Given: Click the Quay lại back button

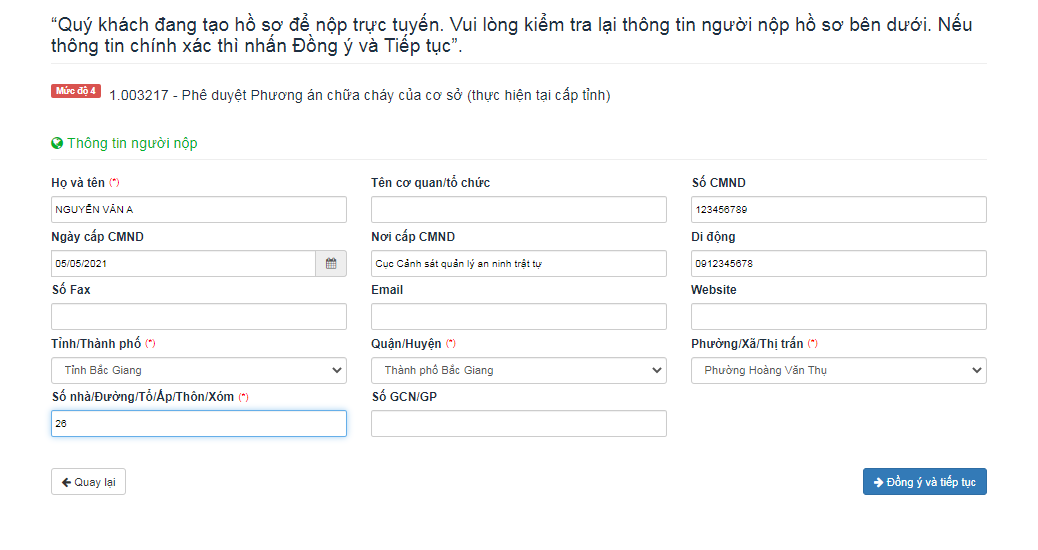Looking at the screenshot, I should tap(88, 482).
